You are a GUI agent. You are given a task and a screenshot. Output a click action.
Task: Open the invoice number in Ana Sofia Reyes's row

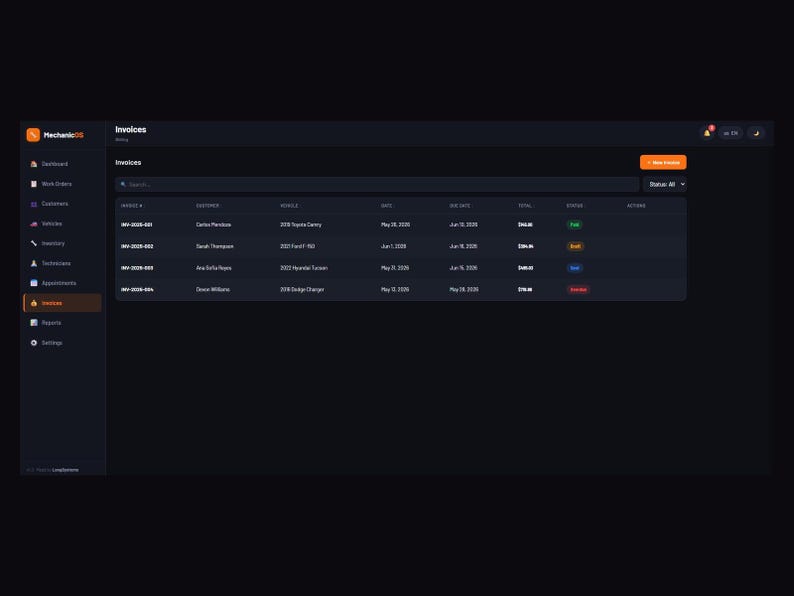tap(137, 268)
